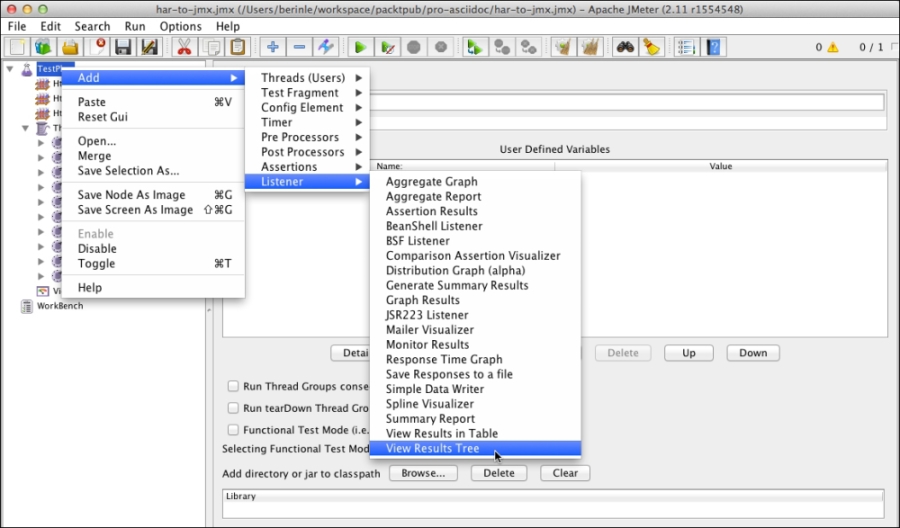Click the Clear button for the classpath
This screenshot has width=900, height=528.
tap(565, 473)
